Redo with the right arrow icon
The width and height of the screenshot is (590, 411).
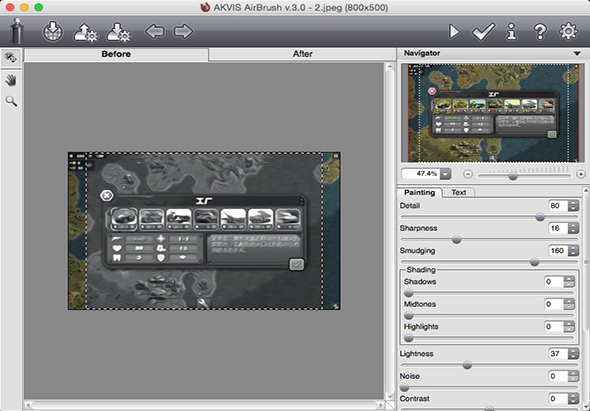(183, 31)
